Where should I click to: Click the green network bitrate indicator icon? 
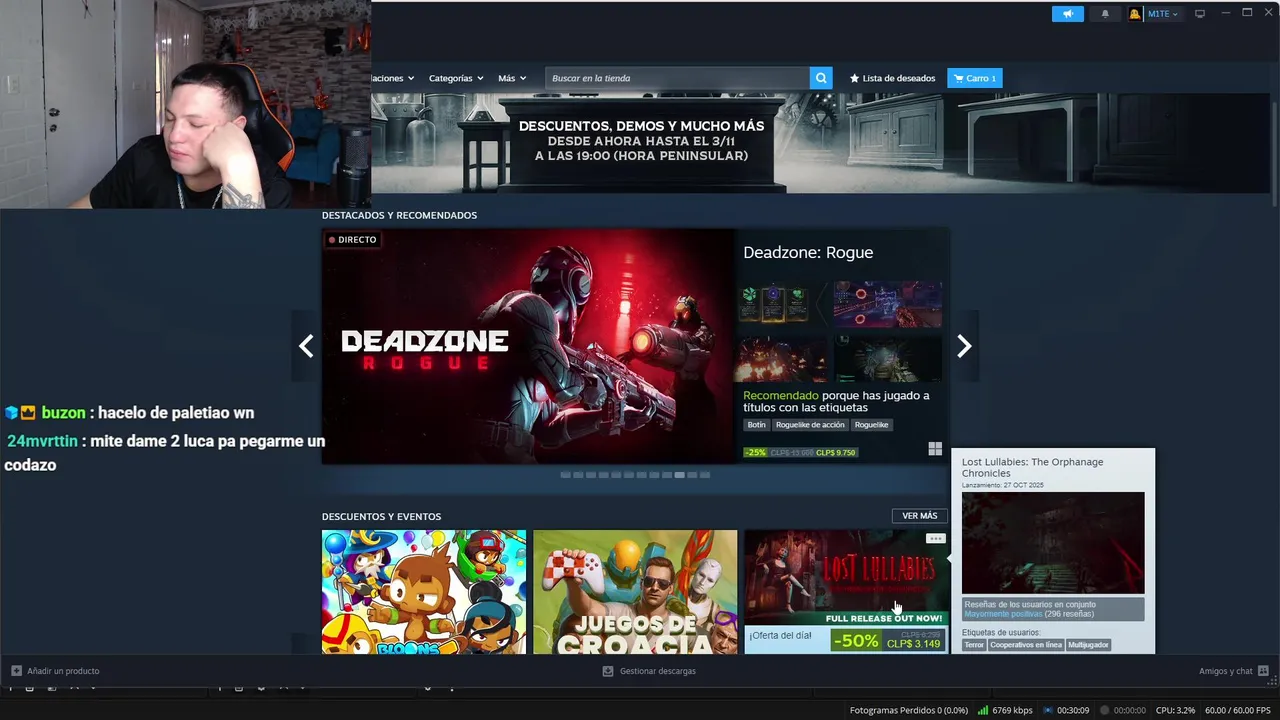tap(983, 710)
